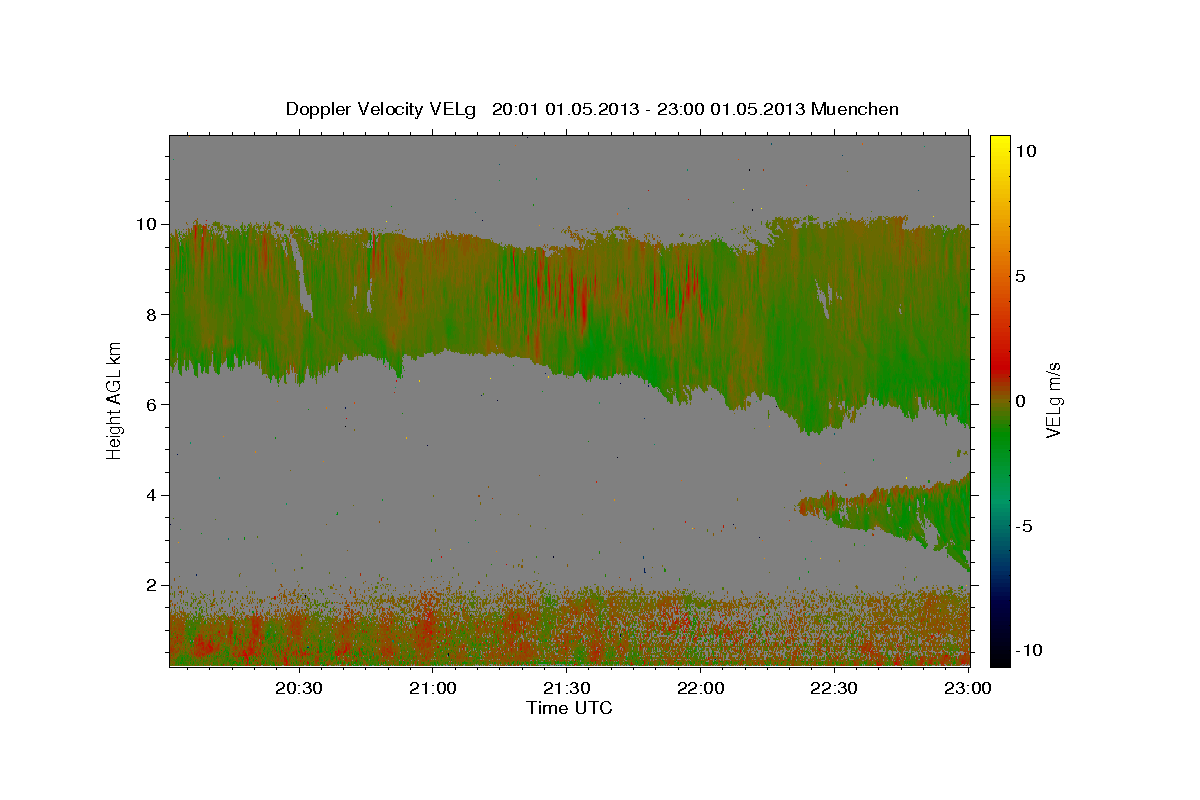Click the "Height AGL km" axis label
This screenshot has height=800, width=1200.
pos(115,400)
